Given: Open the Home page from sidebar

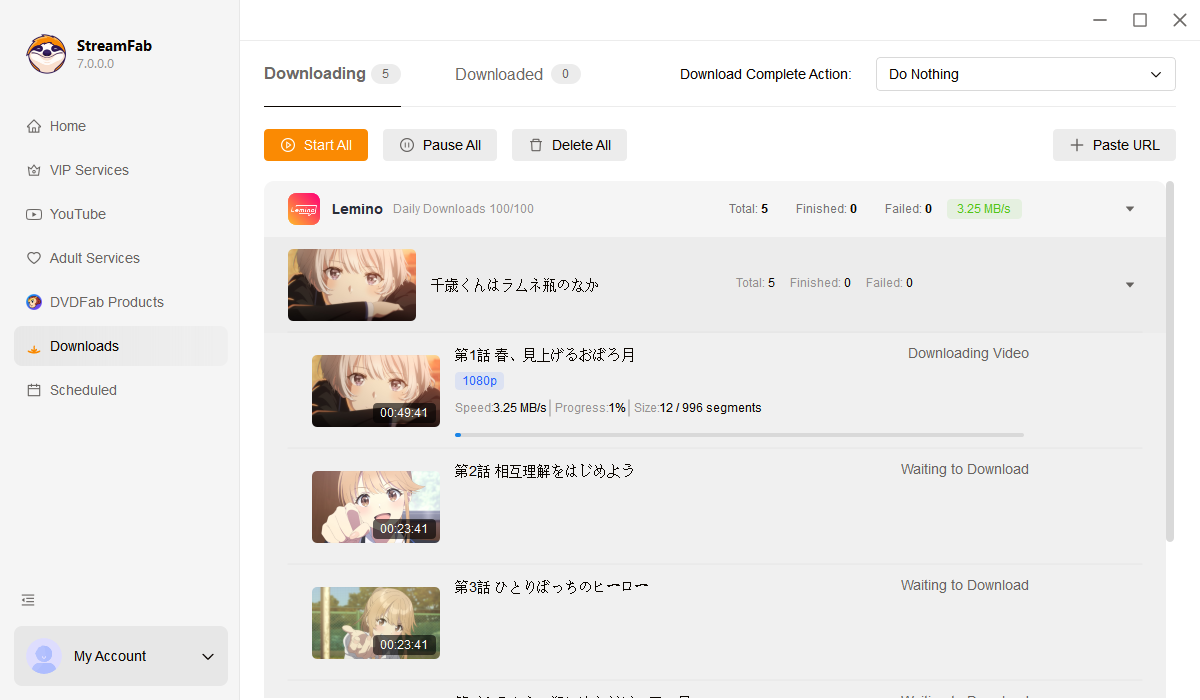Looking at the screenshot, I should pyautogui.click(x=67, y=126).
